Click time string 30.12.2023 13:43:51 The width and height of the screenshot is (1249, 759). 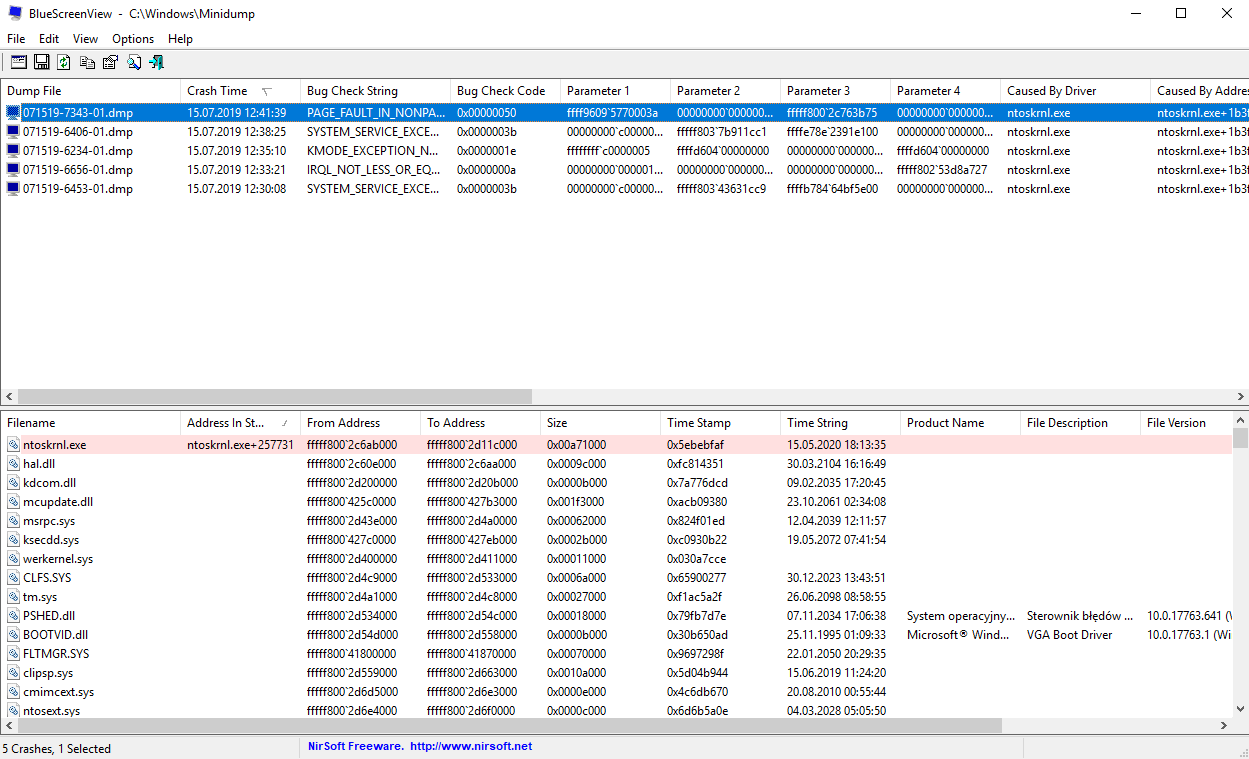[836, 578]
